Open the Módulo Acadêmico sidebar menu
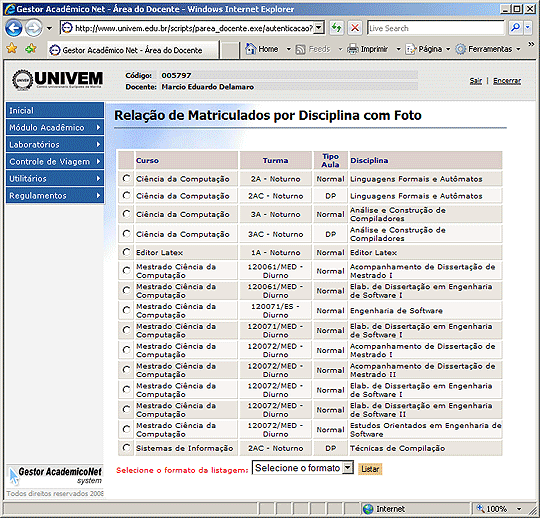Image resolution: width=540 pixels, height=518 pixels. (x=55, y=127)
